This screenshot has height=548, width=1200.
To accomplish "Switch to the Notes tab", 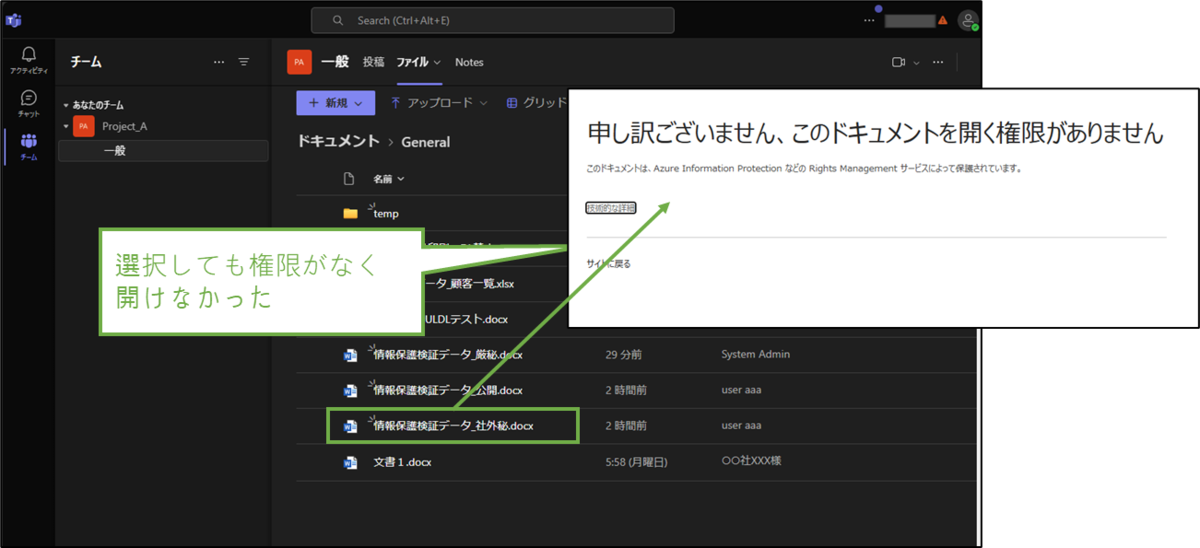I will coord(469,62).
